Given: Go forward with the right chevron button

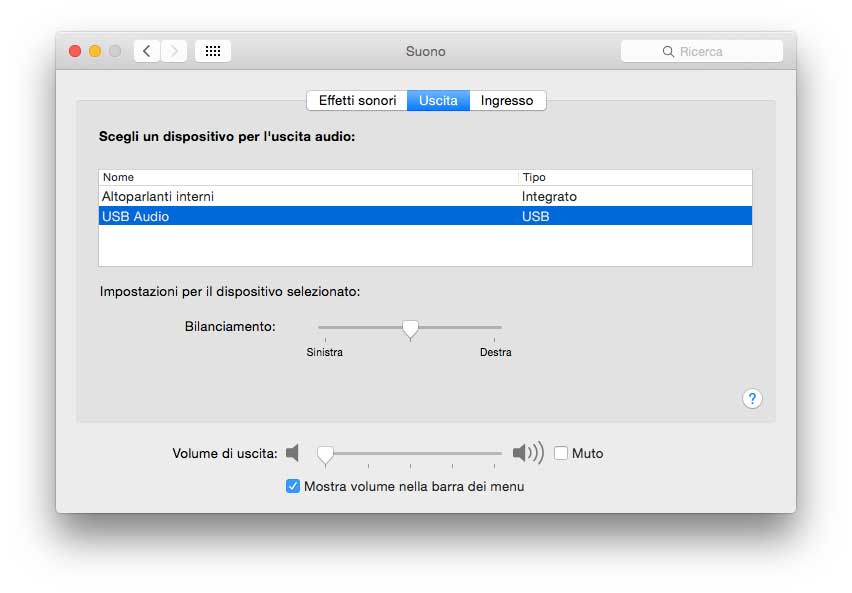Looking at the screenshot, I should [x=174, y=51].
